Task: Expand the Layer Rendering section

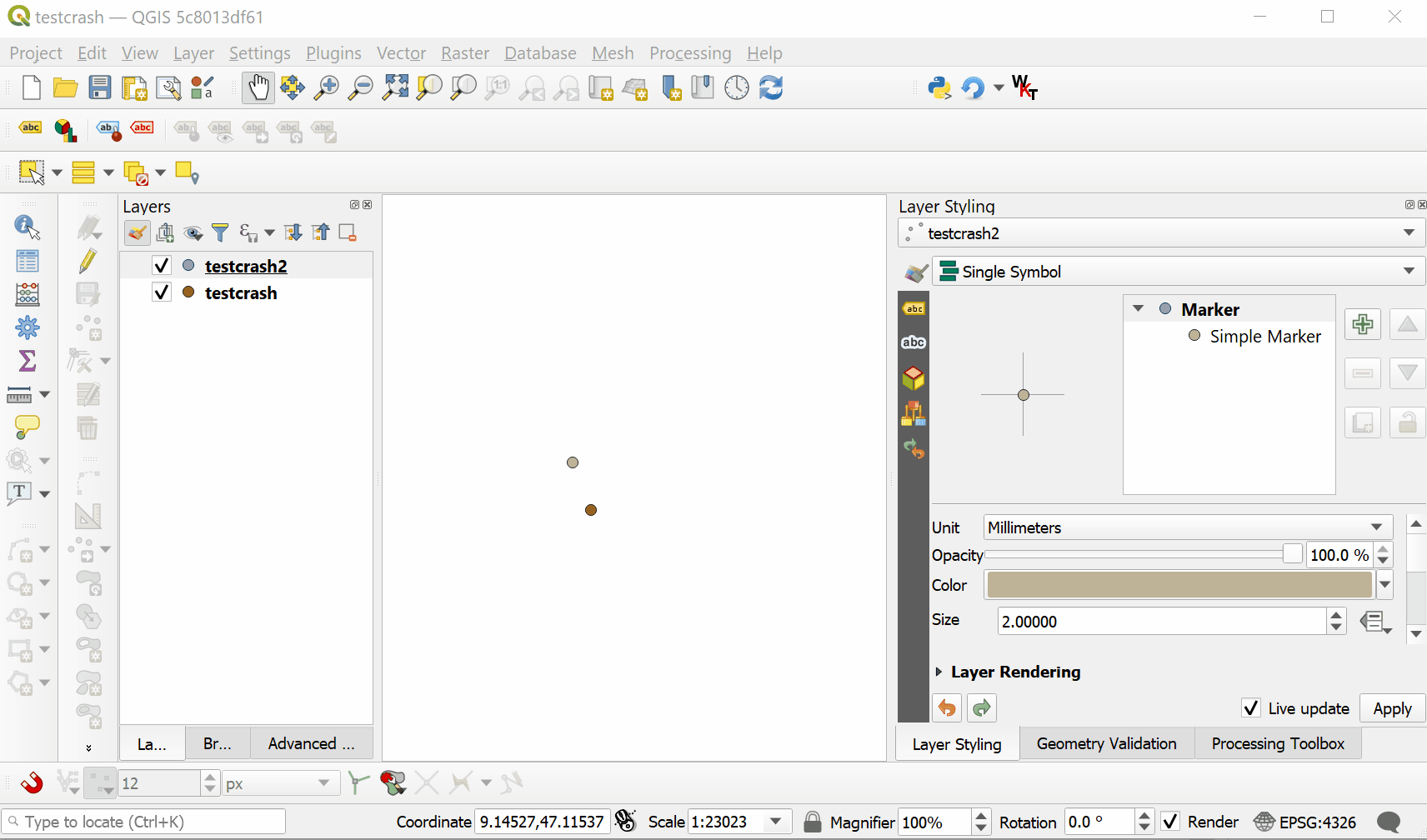Action: [939, 672]
